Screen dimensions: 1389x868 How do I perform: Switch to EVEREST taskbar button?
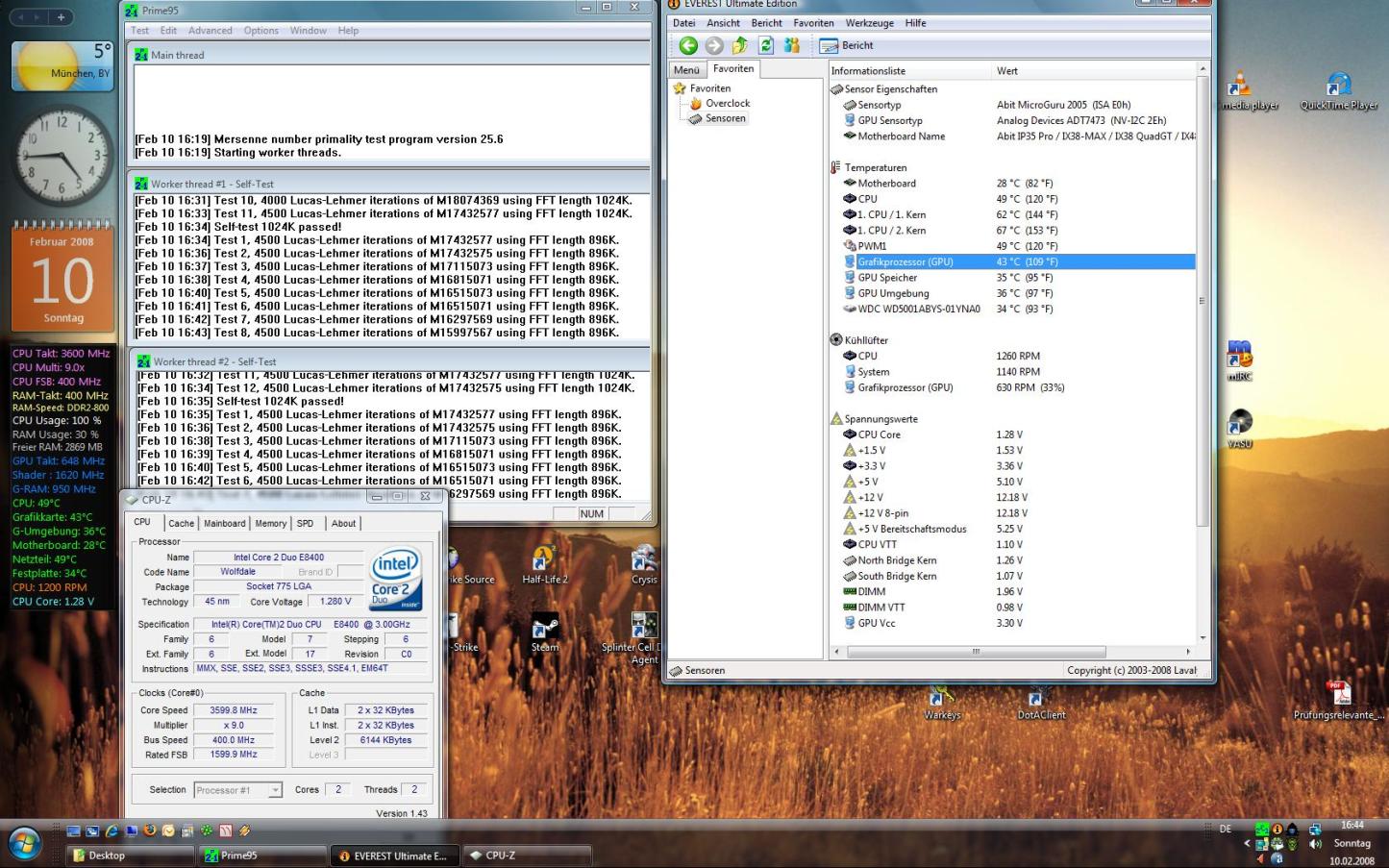pyautogui.click(x=393, y=856)
